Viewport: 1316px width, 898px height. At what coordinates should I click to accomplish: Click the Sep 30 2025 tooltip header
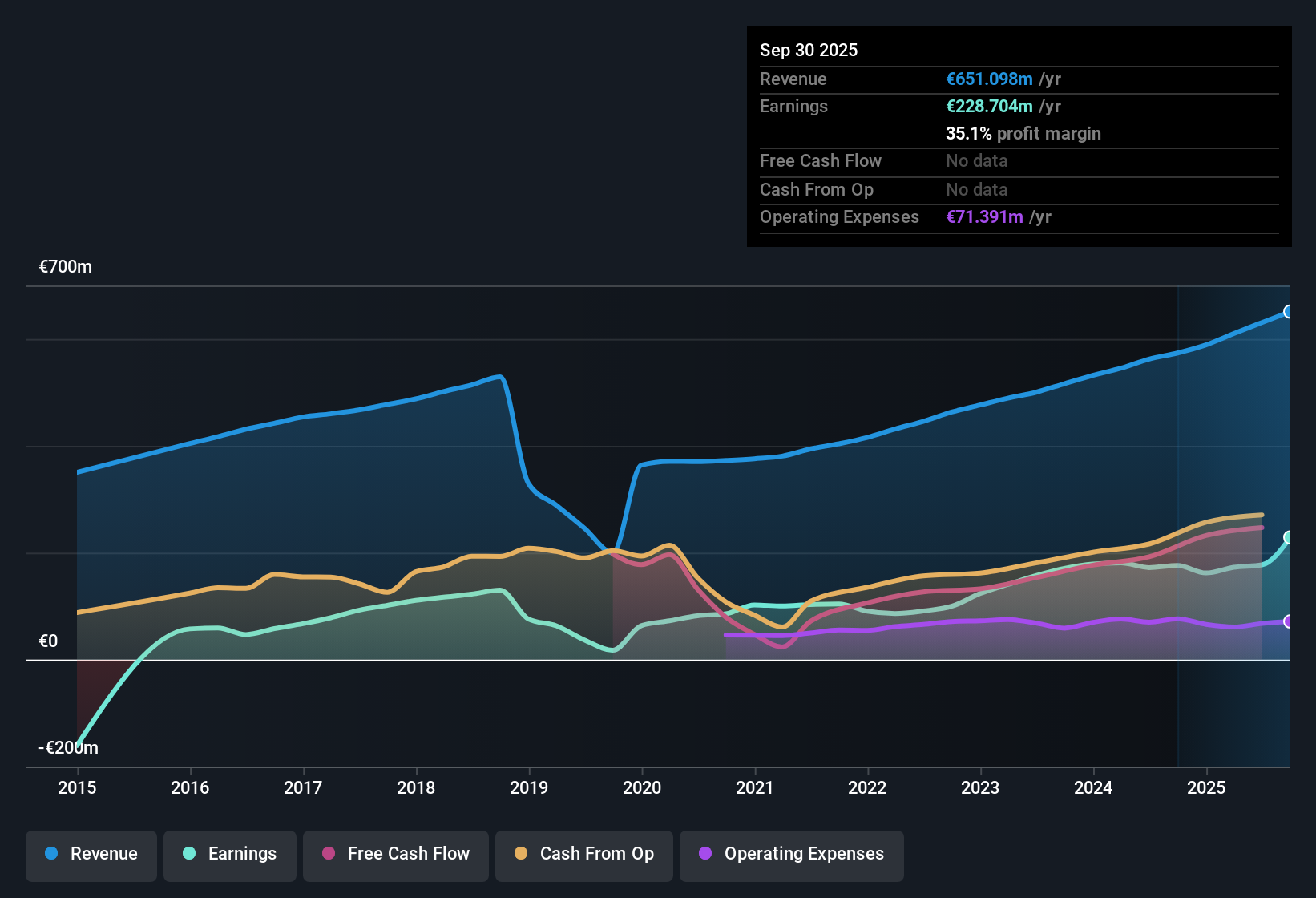click(809, 50)
